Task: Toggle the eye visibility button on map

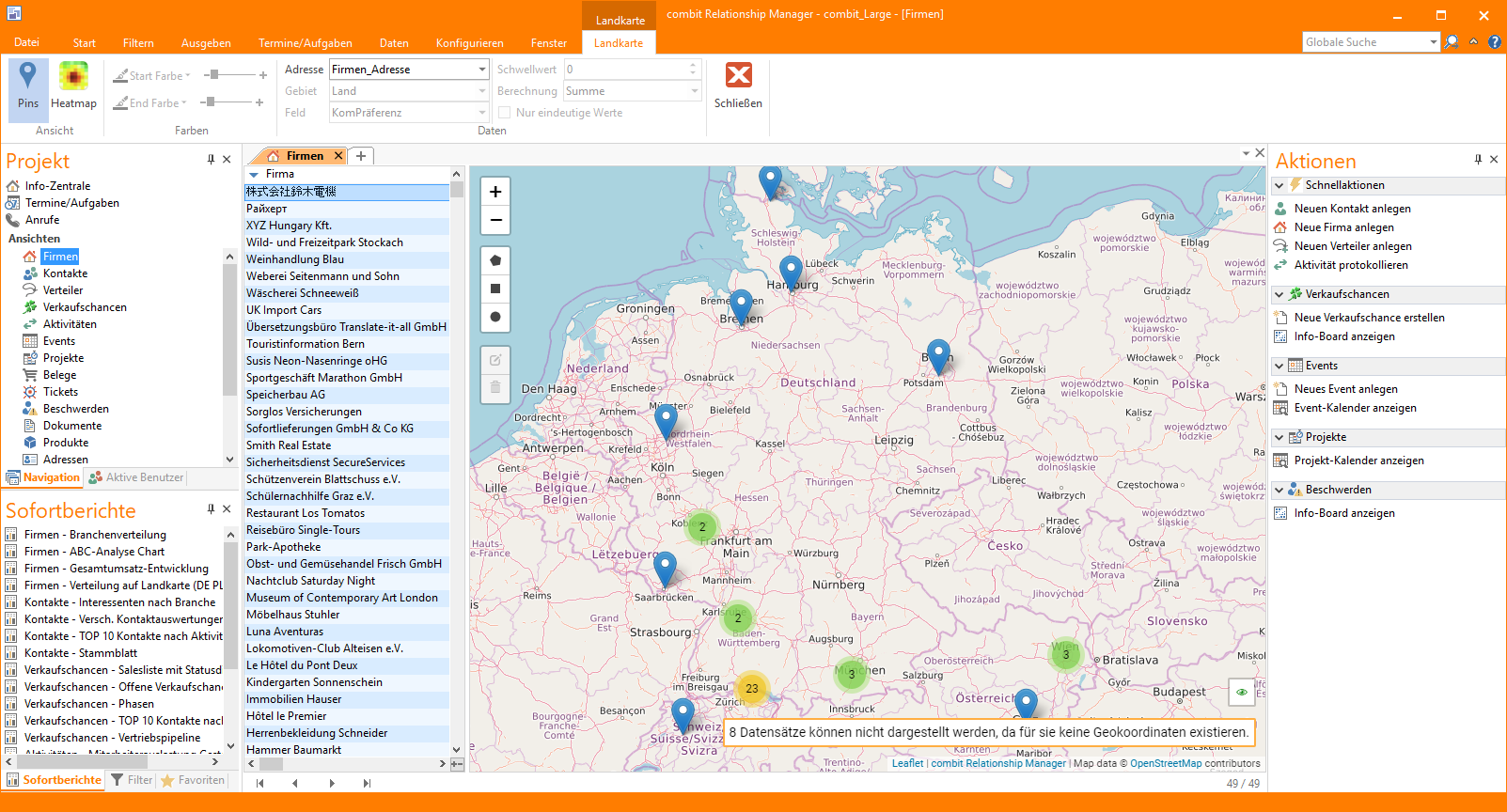Action: coord(1241,693)
